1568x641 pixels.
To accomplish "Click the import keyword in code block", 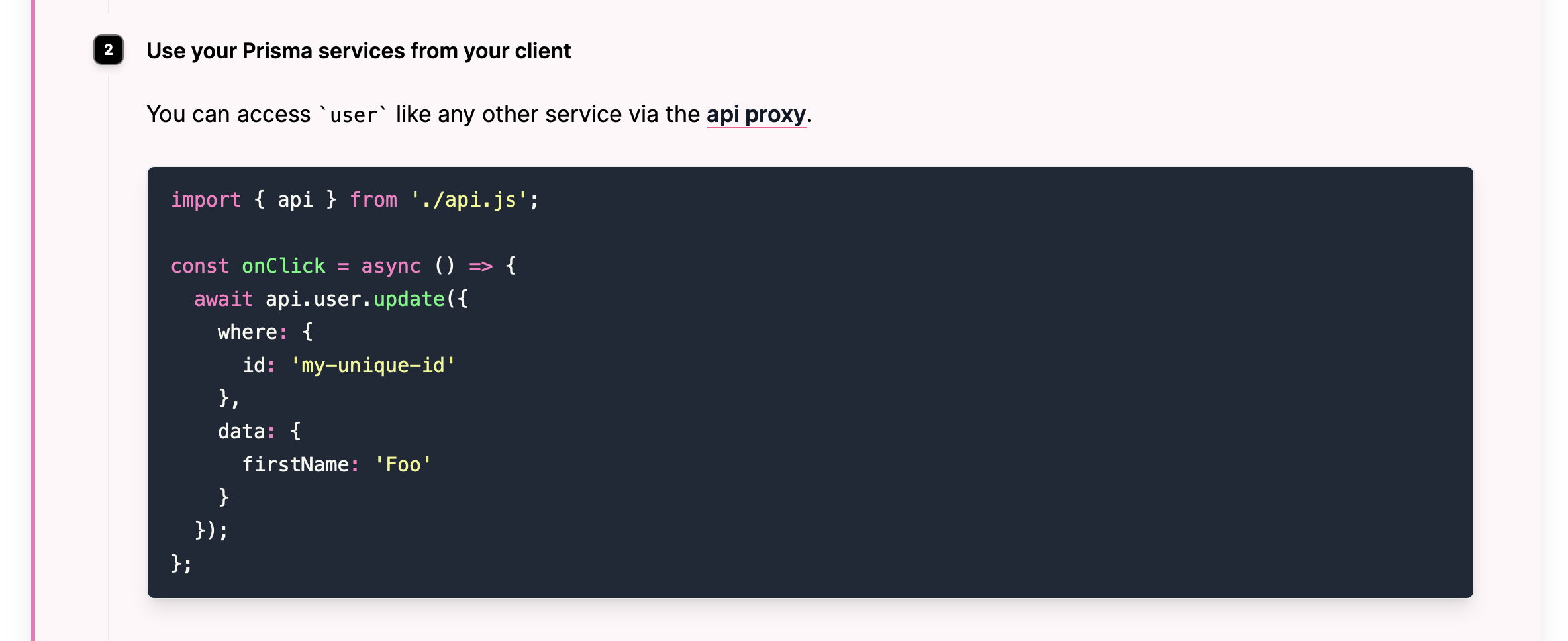I will pyautogui.click(x=206, y=199).
